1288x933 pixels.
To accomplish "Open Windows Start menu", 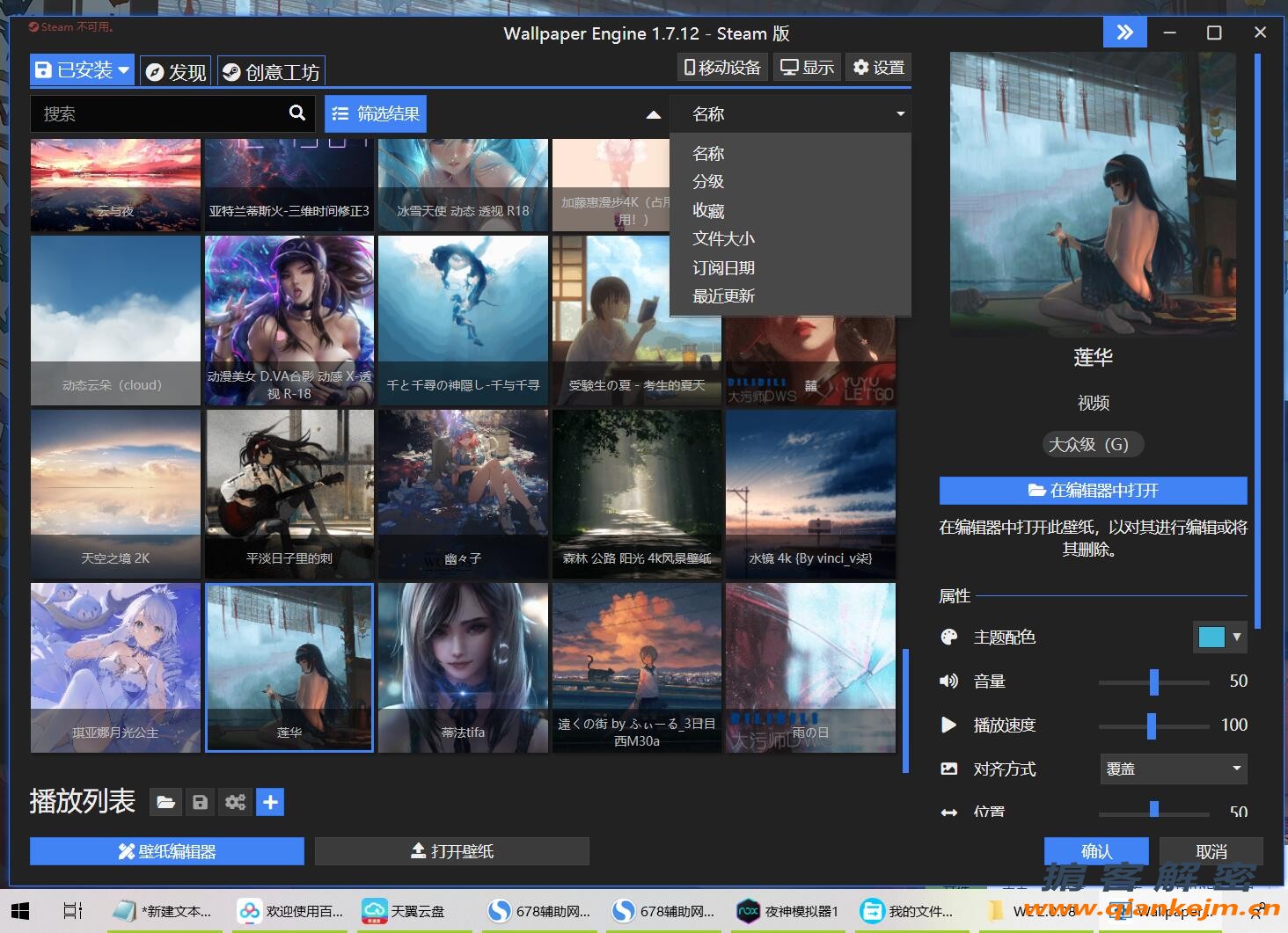I will coord(19,911).
